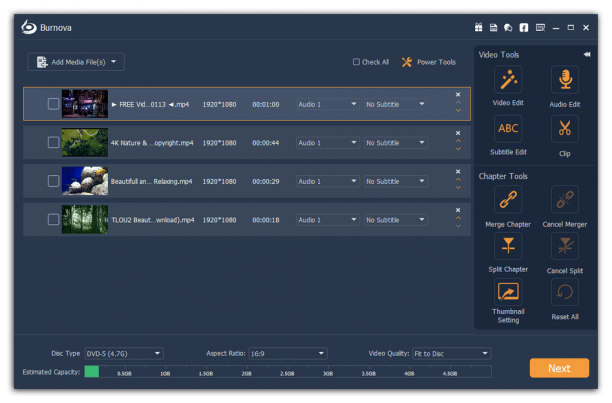Open the subtitle dropdown for FREE Vid...0113.mp4
The image size is (612, 403).
coord(396,104)
